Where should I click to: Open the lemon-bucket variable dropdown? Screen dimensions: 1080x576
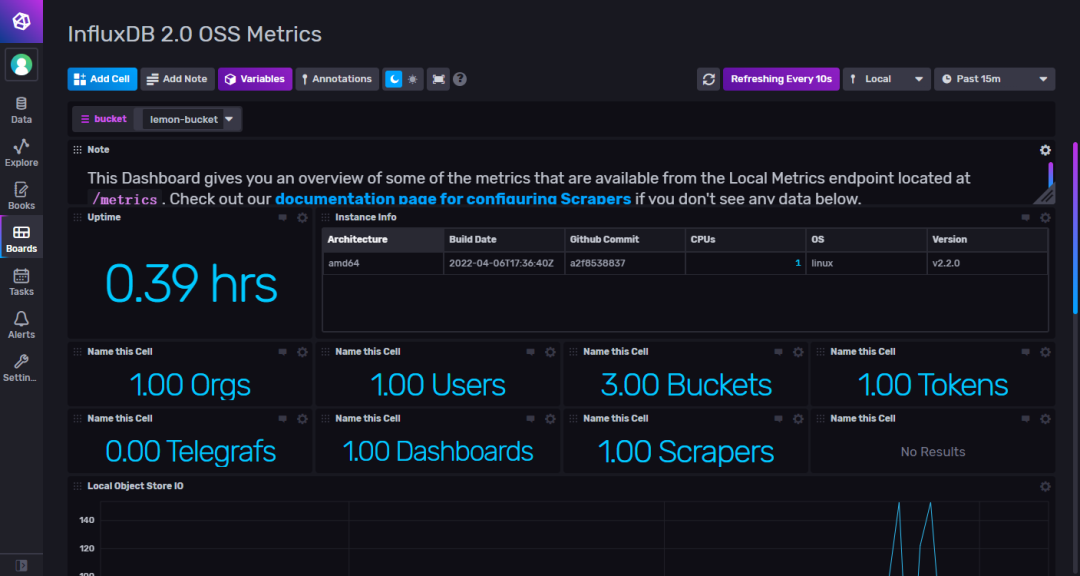pyautogui.click(x=190, y=118)
